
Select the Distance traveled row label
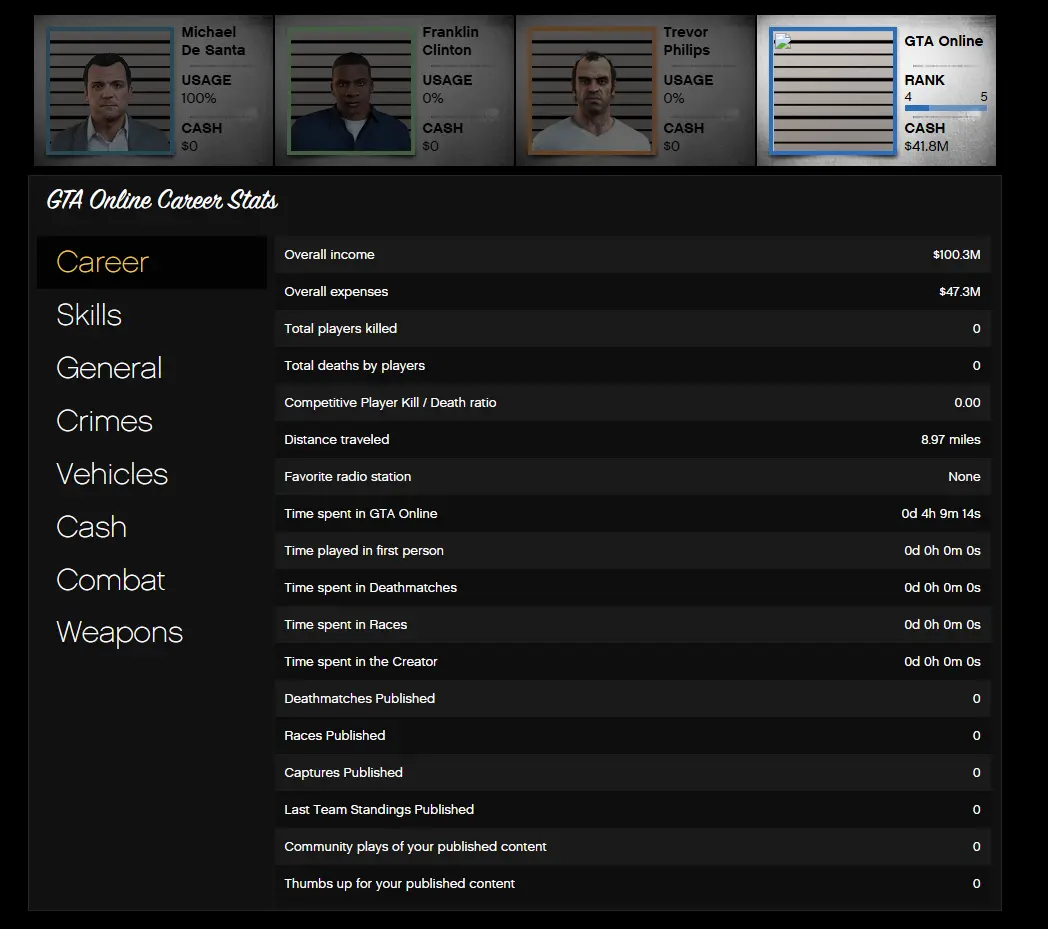[x=337, y=439]
